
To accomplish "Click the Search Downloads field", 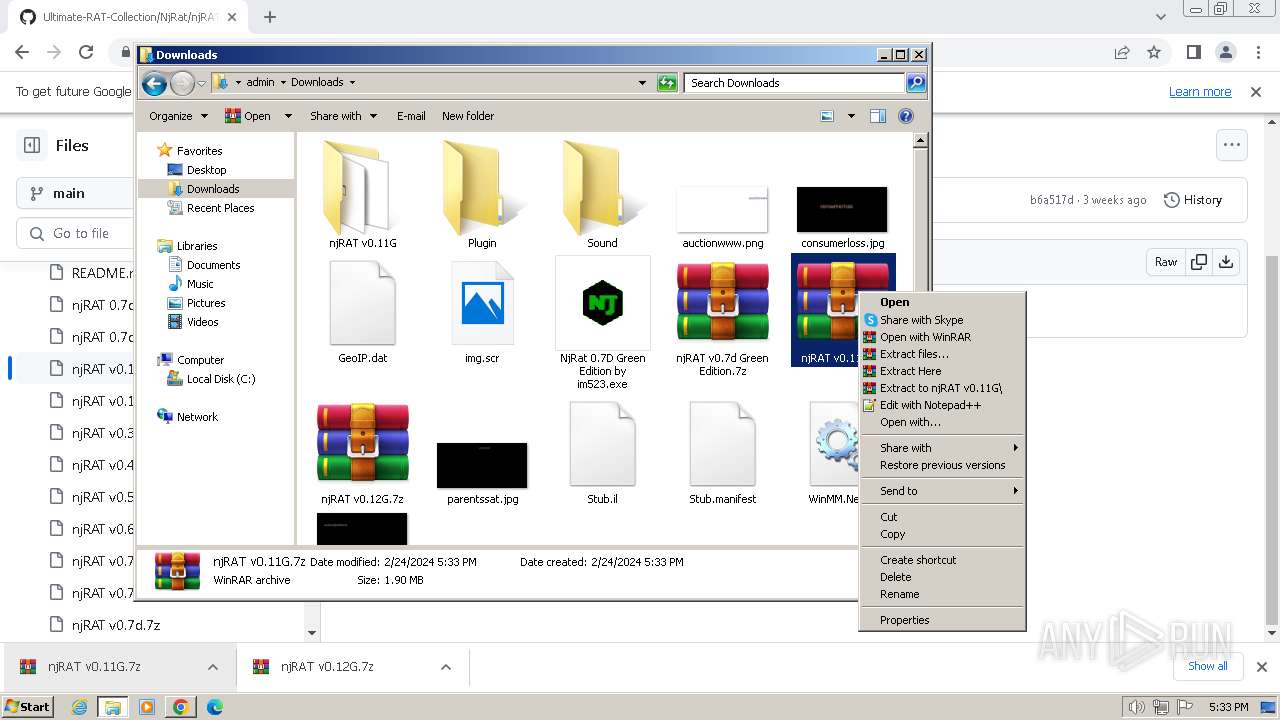I will coord(795,83).
